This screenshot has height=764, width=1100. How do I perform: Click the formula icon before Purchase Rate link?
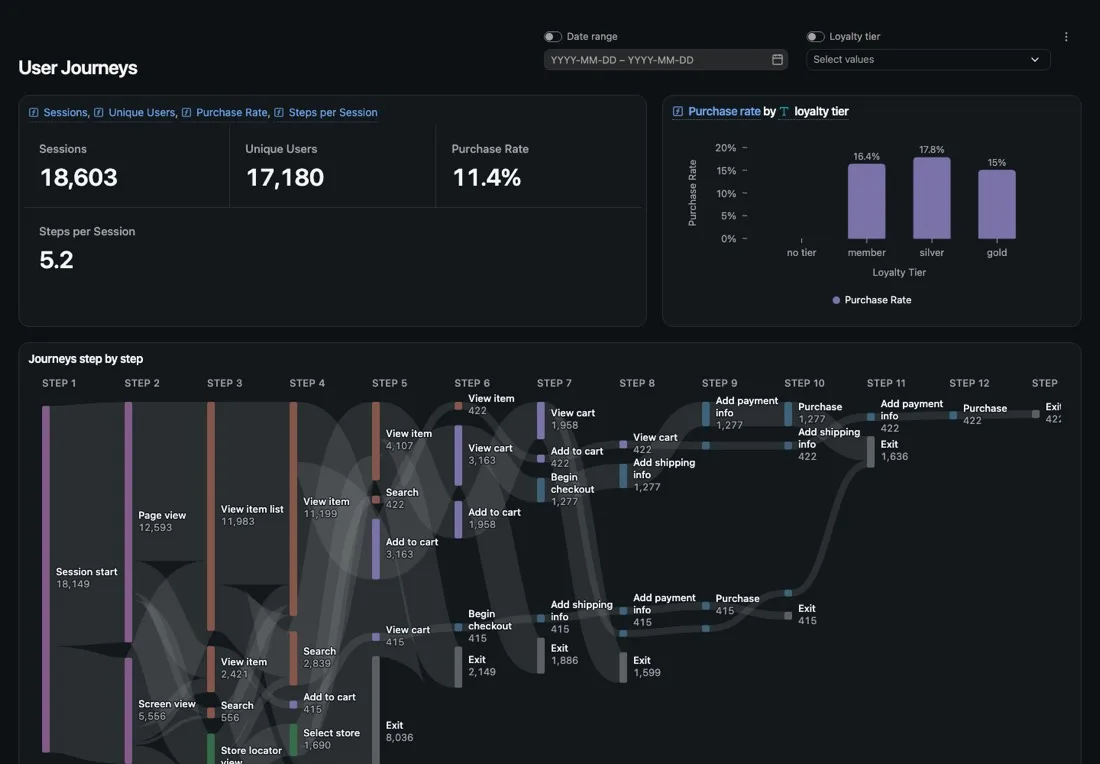pos(187,112)
